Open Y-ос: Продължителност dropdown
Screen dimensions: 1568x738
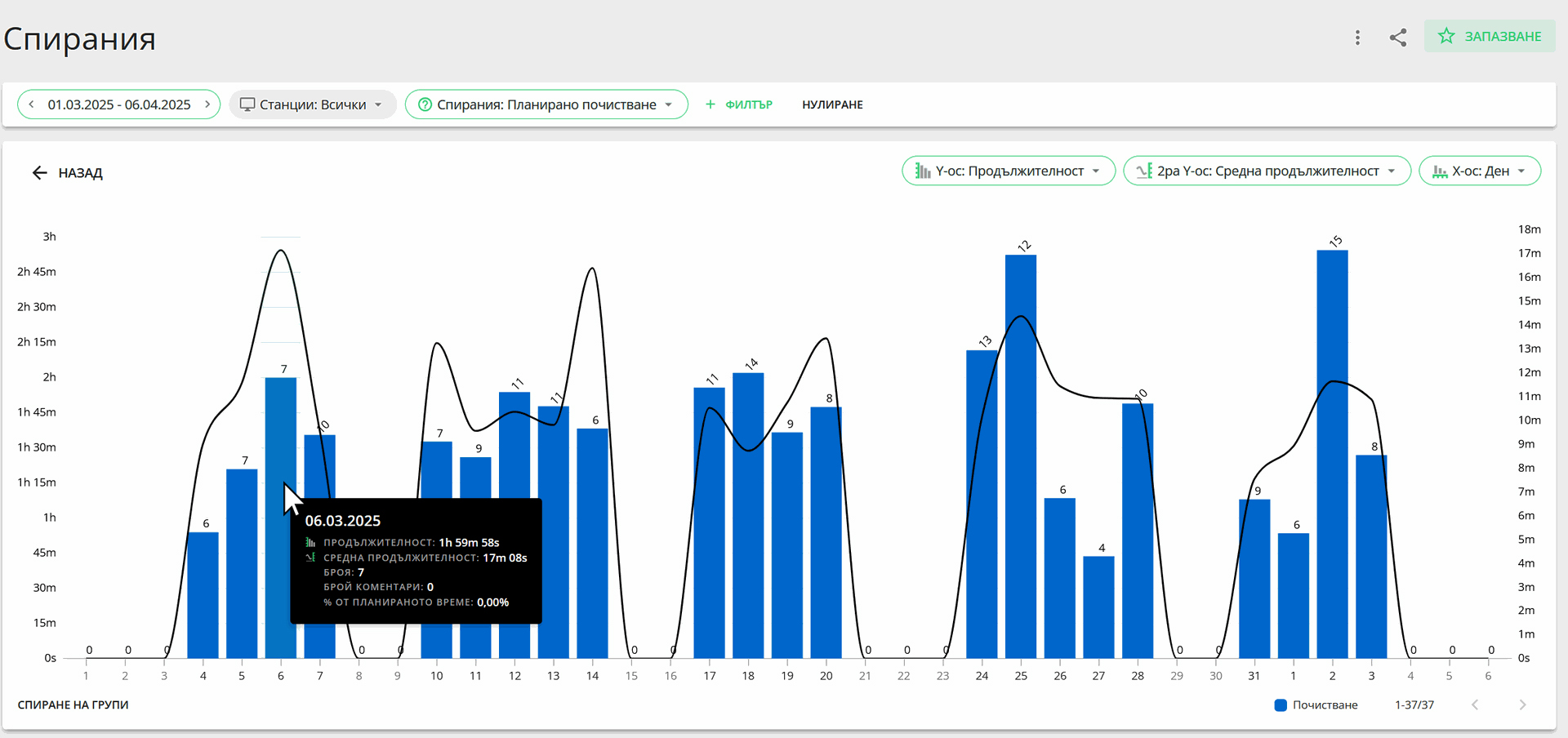(x=1009, y=171)
